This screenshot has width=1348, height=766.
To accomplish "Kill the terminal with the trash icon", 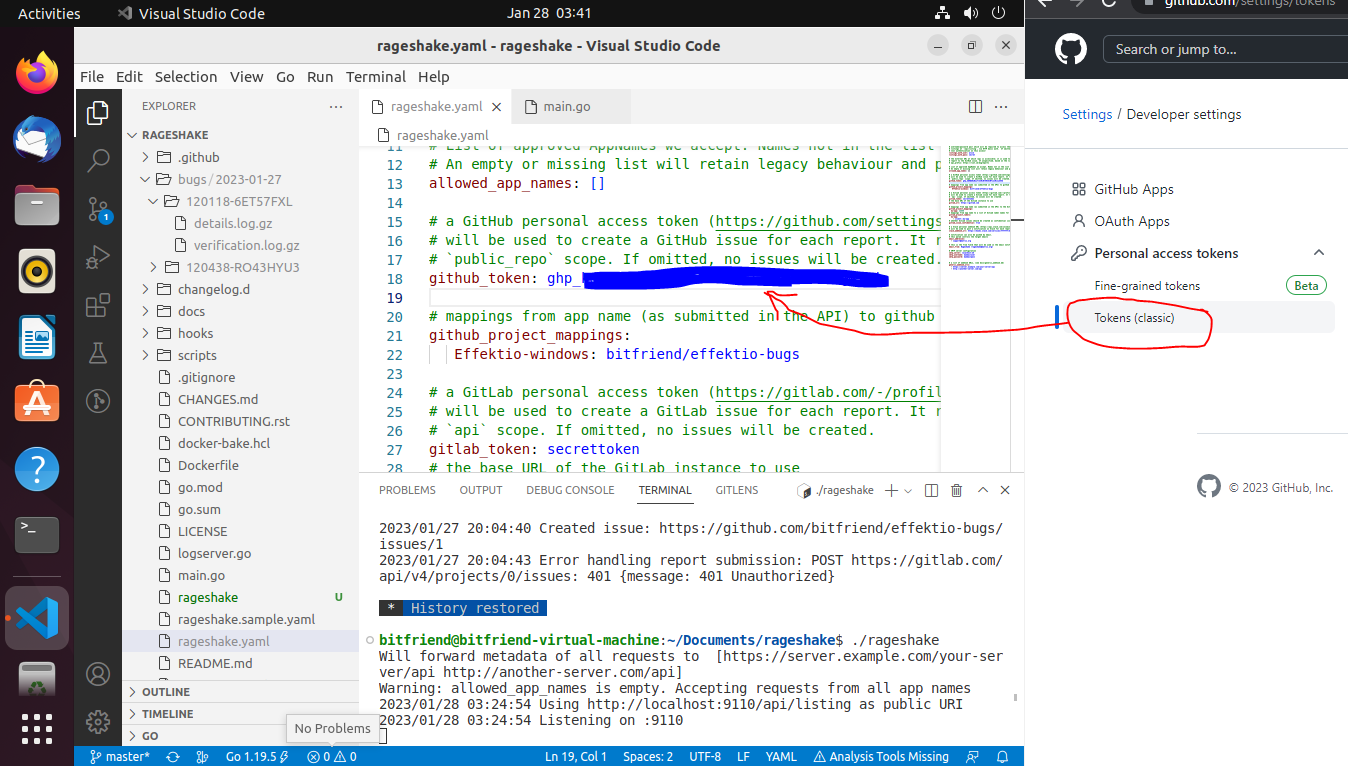I will pyautogui.click(x=956, y=490).
